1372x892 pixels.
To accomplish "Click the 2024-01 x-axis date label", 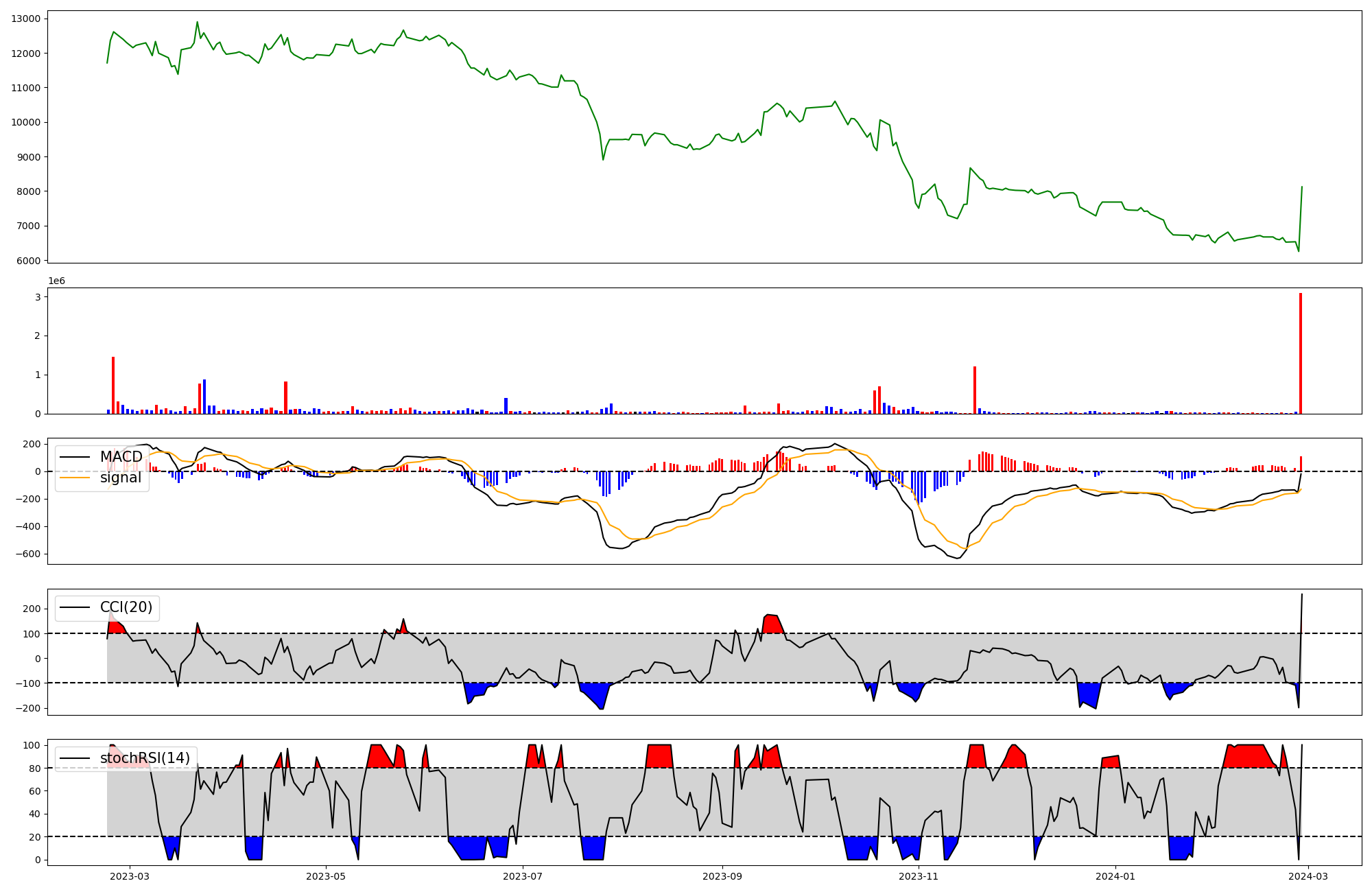I will (x=1115, y=876).
